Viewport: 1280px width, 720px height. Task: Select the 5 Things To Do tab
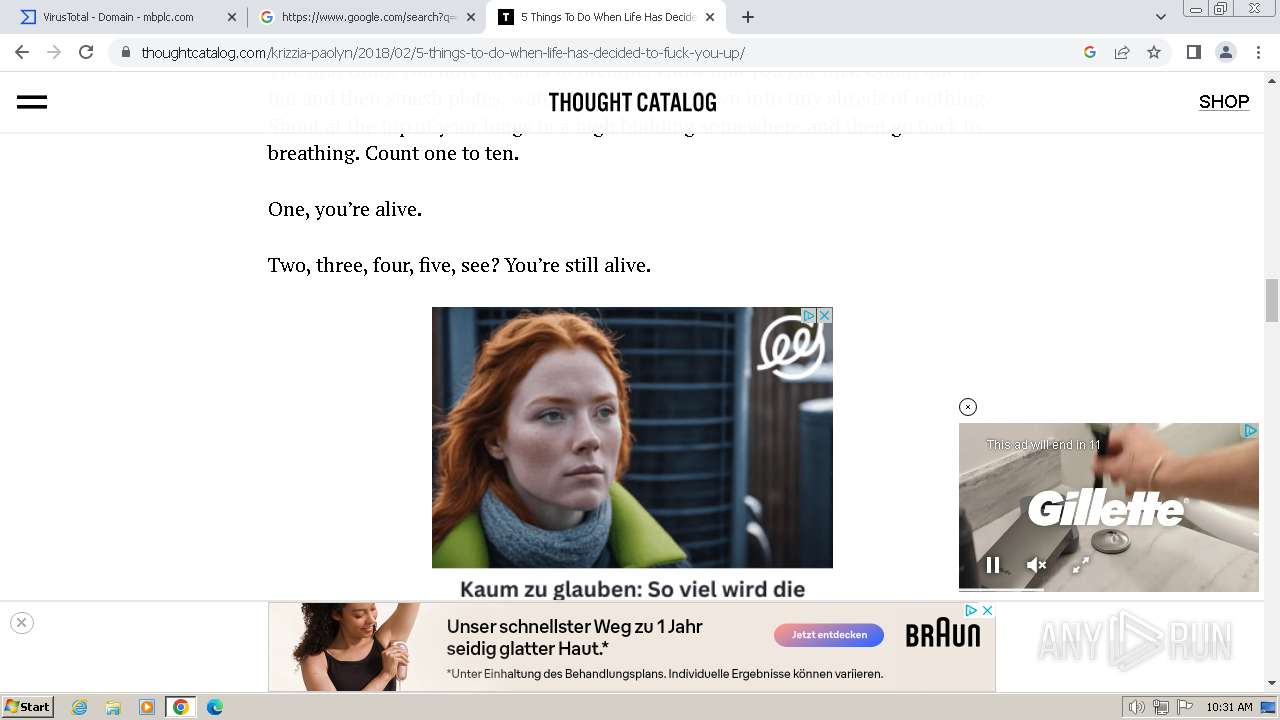coord(607,17)
